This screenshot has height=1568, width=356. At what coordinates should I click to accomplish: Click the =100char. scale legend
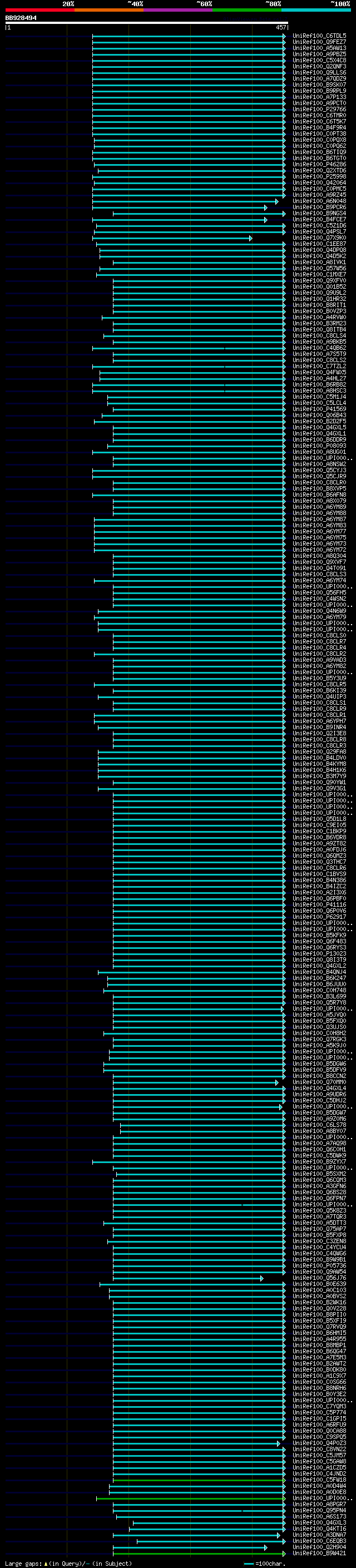pos(265,1564)
